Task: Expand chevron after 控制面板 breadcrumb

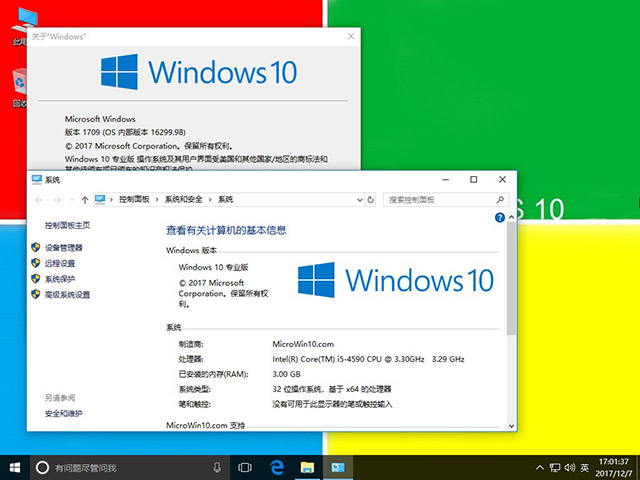Action: tap(157, 200)
